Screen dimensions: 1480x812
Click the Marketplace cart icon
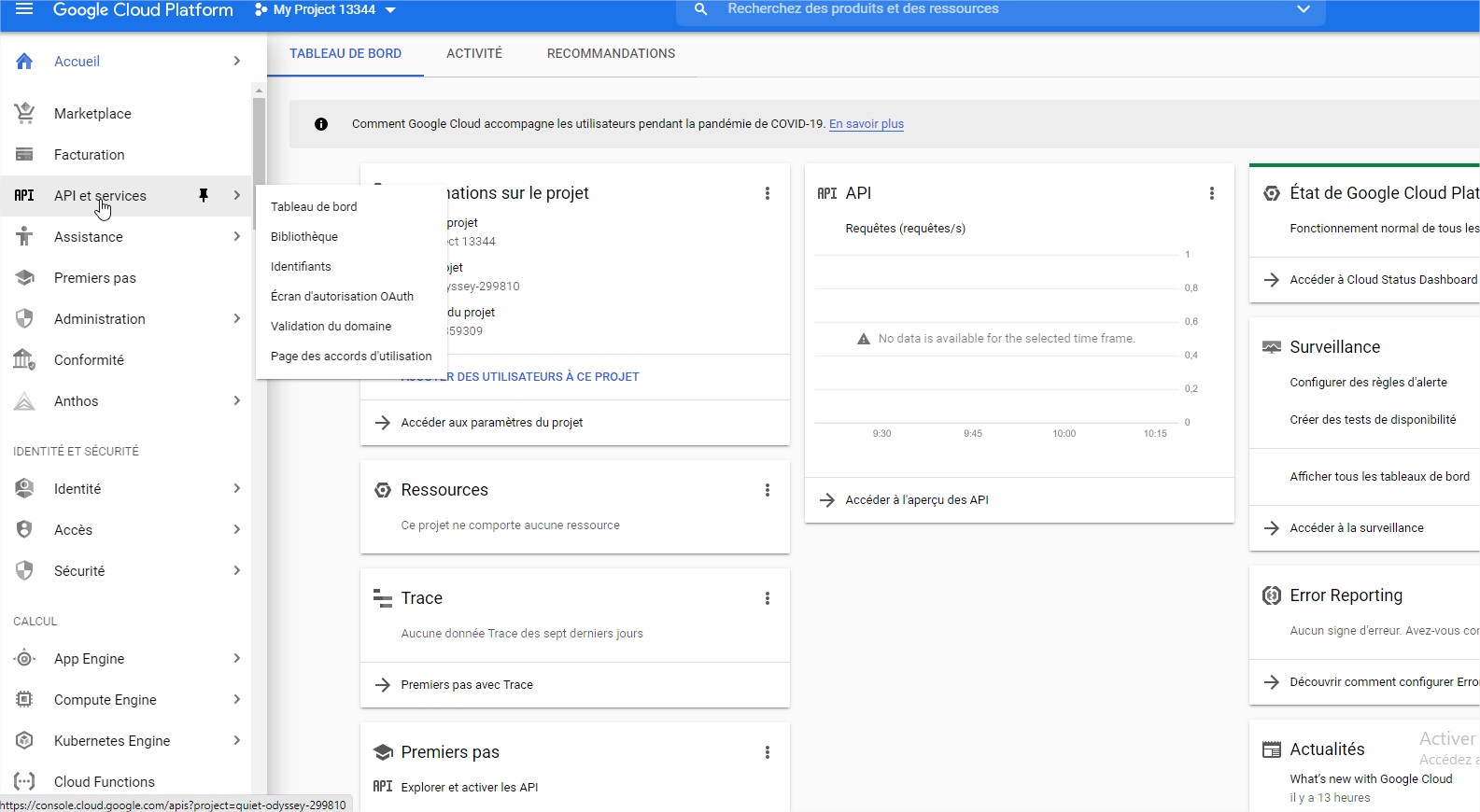tap(24, 114)
